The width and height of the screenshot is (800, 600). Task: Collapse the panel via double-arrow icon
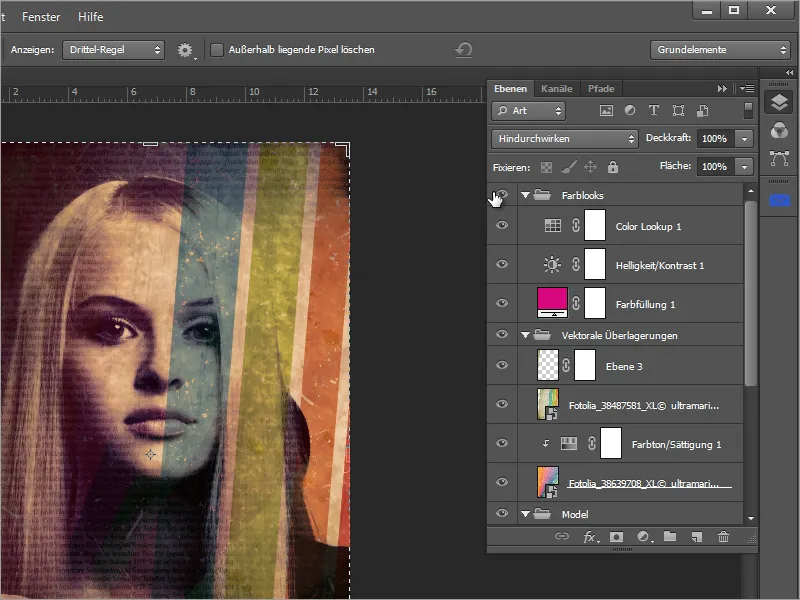pos(722,89)
